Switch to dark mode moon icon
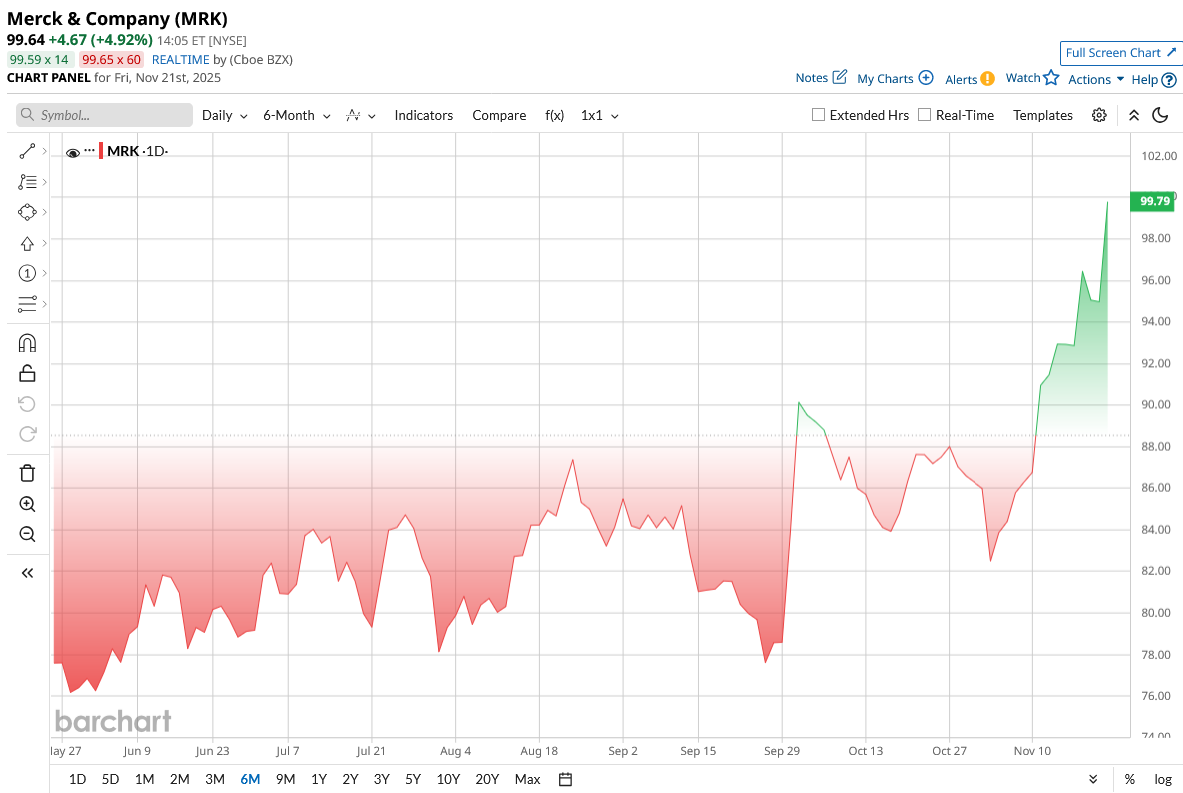The width and height of the screenshot is (1183, 793). click(1160, 115)
